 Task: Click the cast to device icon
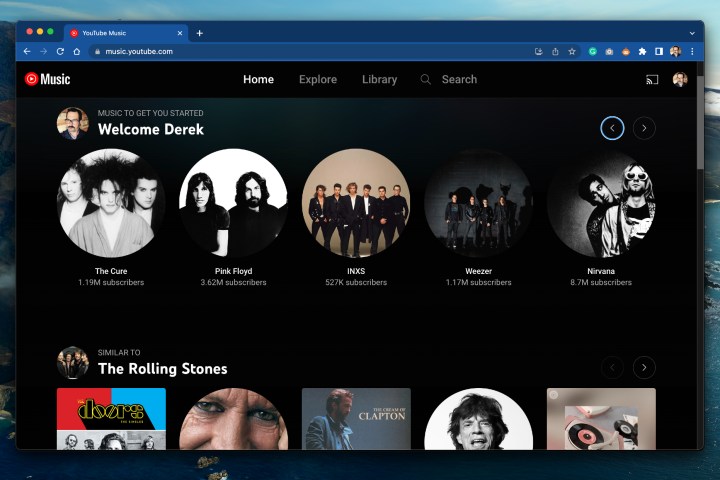point(652,80)
